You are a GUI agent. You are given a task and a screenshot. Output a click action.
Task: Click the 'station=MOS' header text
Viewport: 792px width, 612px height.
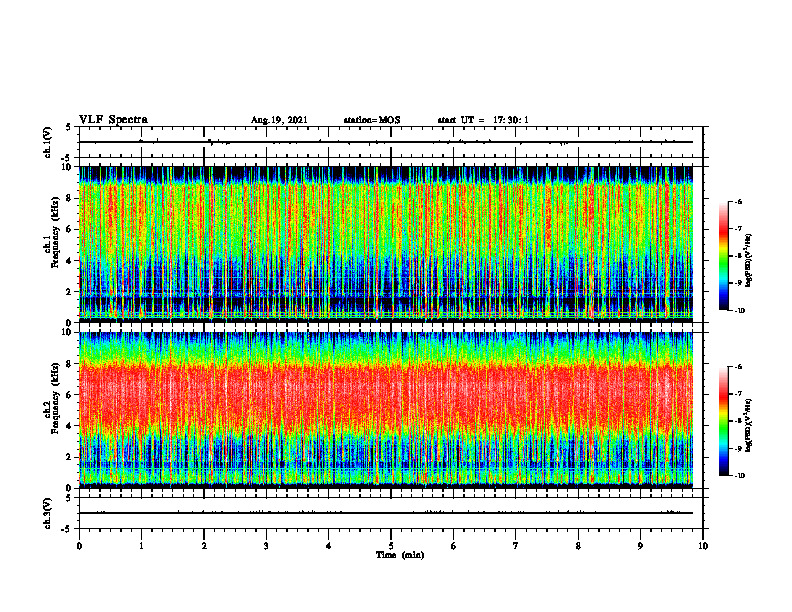click(372, 120)
